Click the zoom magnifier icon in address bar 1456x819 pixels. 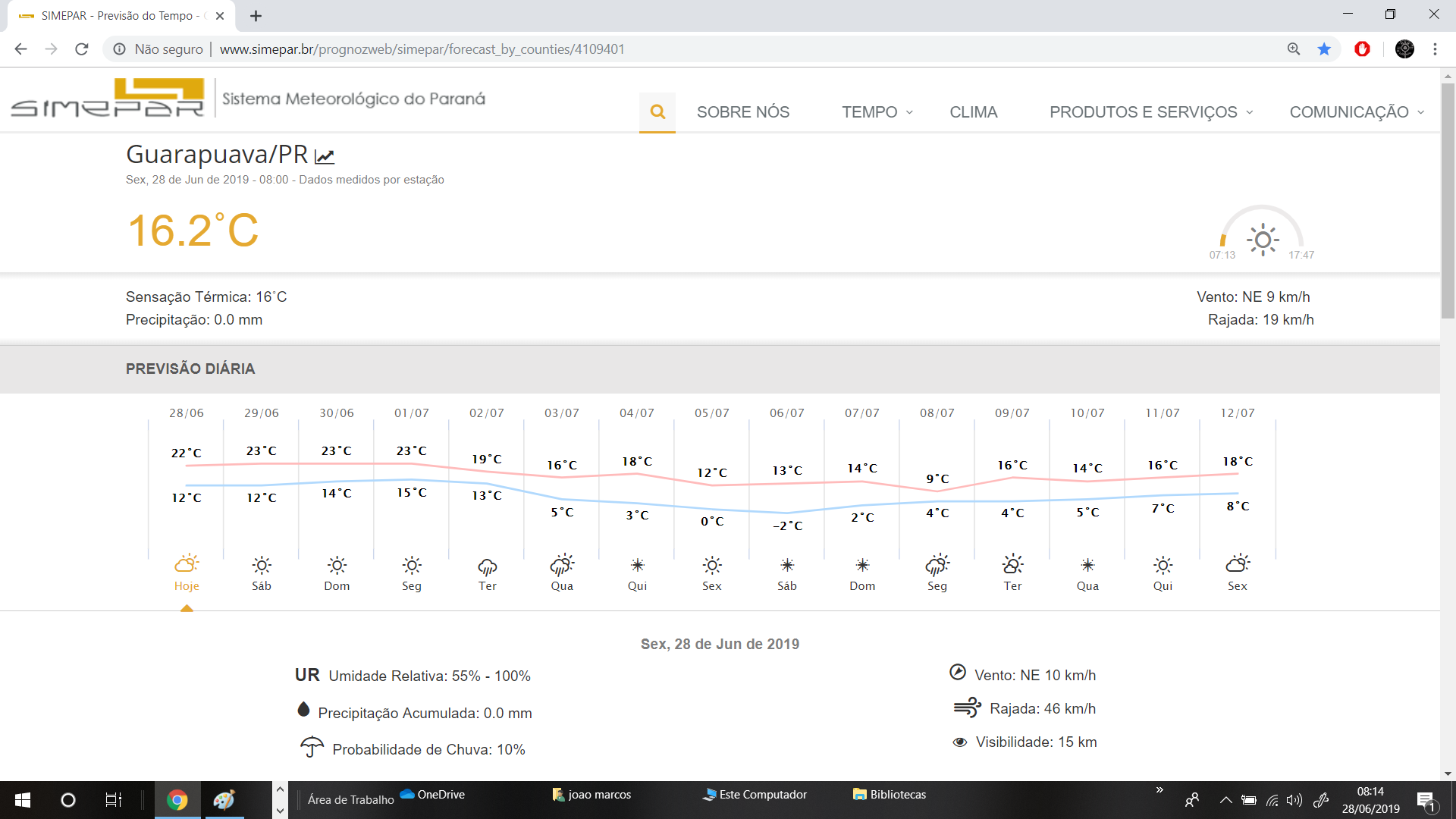1294,49
